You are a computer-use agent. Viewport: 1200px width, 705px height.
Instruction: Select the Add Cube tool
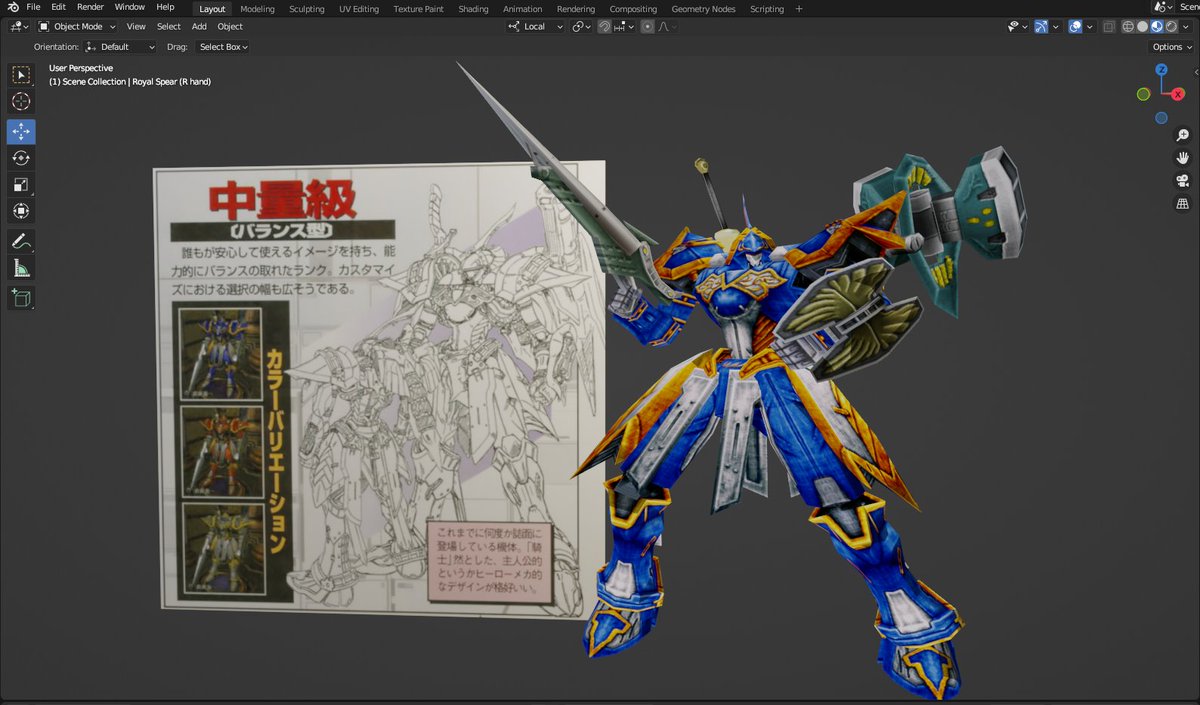click(21, 298)
